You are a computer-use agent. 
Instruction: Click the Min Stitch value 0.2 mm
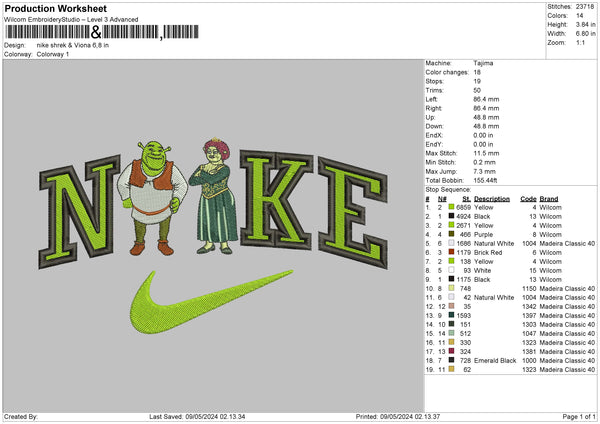[485, 162]
